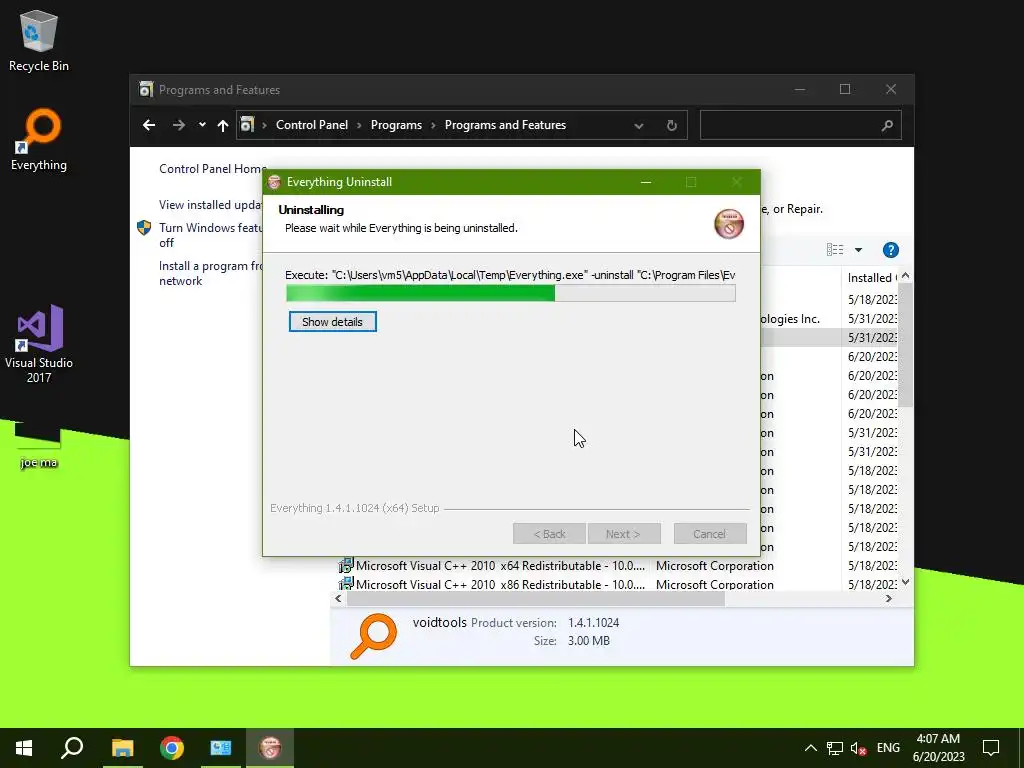
Task: Open Control Panel Home link
Action: (212, 168)
